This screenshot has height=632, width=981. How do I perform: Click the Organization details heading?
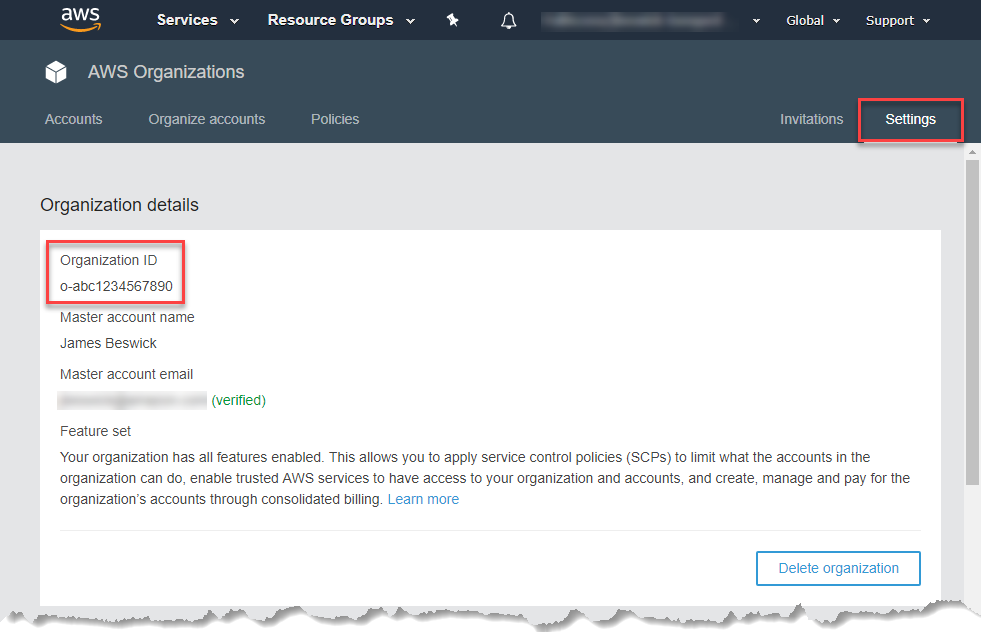tap(119, 205)
